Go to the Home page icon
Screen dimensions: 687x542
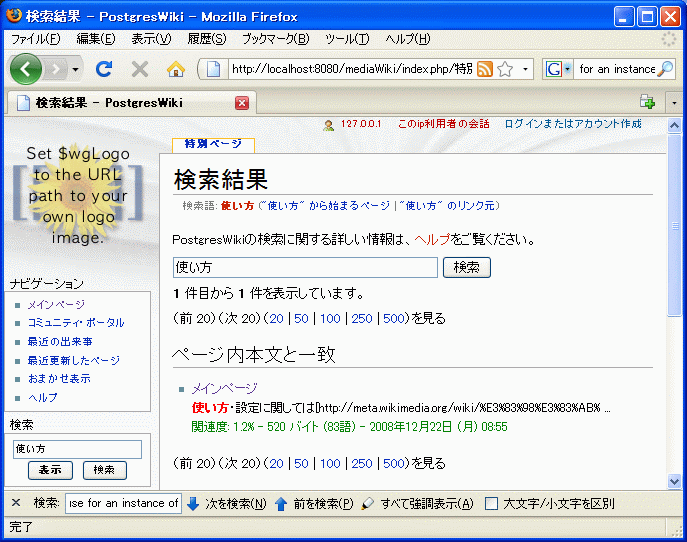tap(176, 69)
